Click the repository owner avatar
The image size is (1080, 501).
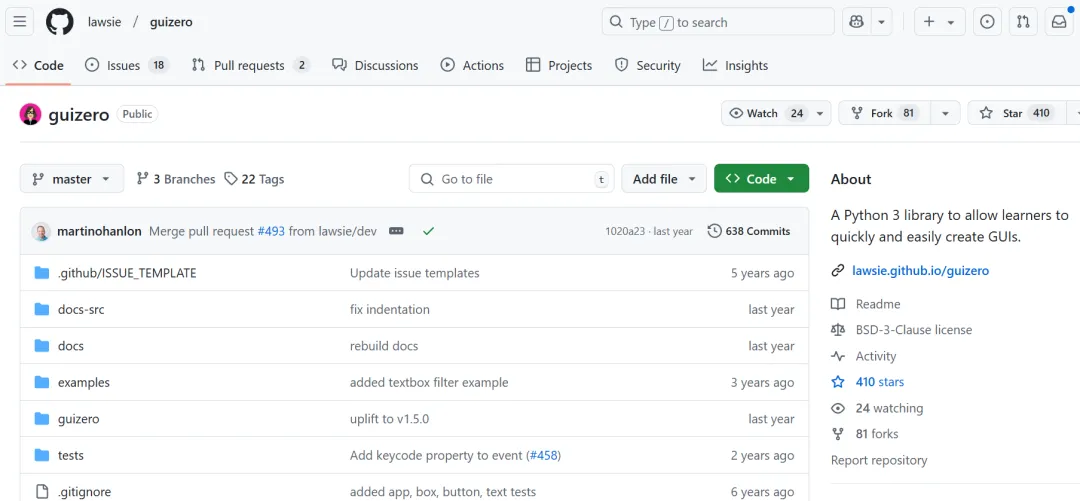(30, 114)
